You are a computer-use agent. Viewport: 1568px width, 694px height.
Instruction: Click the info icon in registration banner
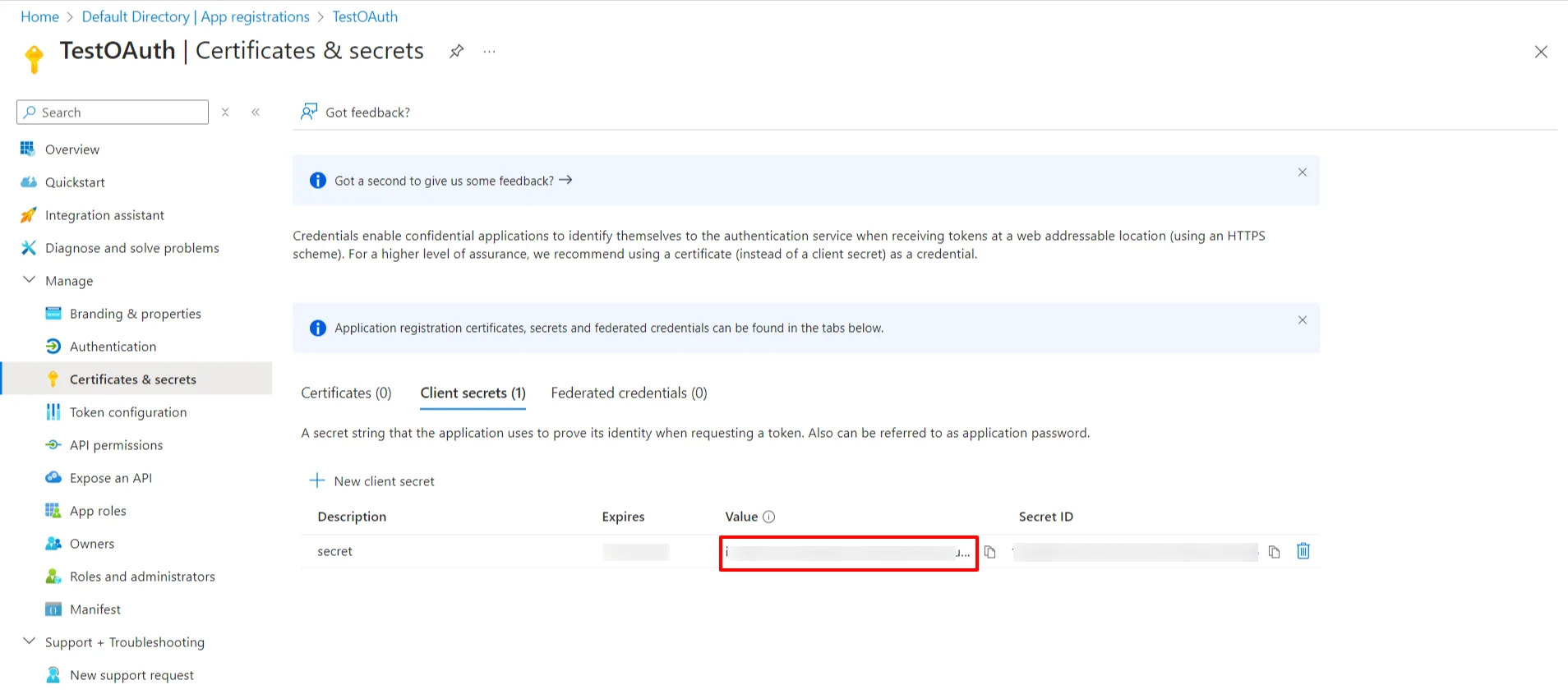point(318,329)
